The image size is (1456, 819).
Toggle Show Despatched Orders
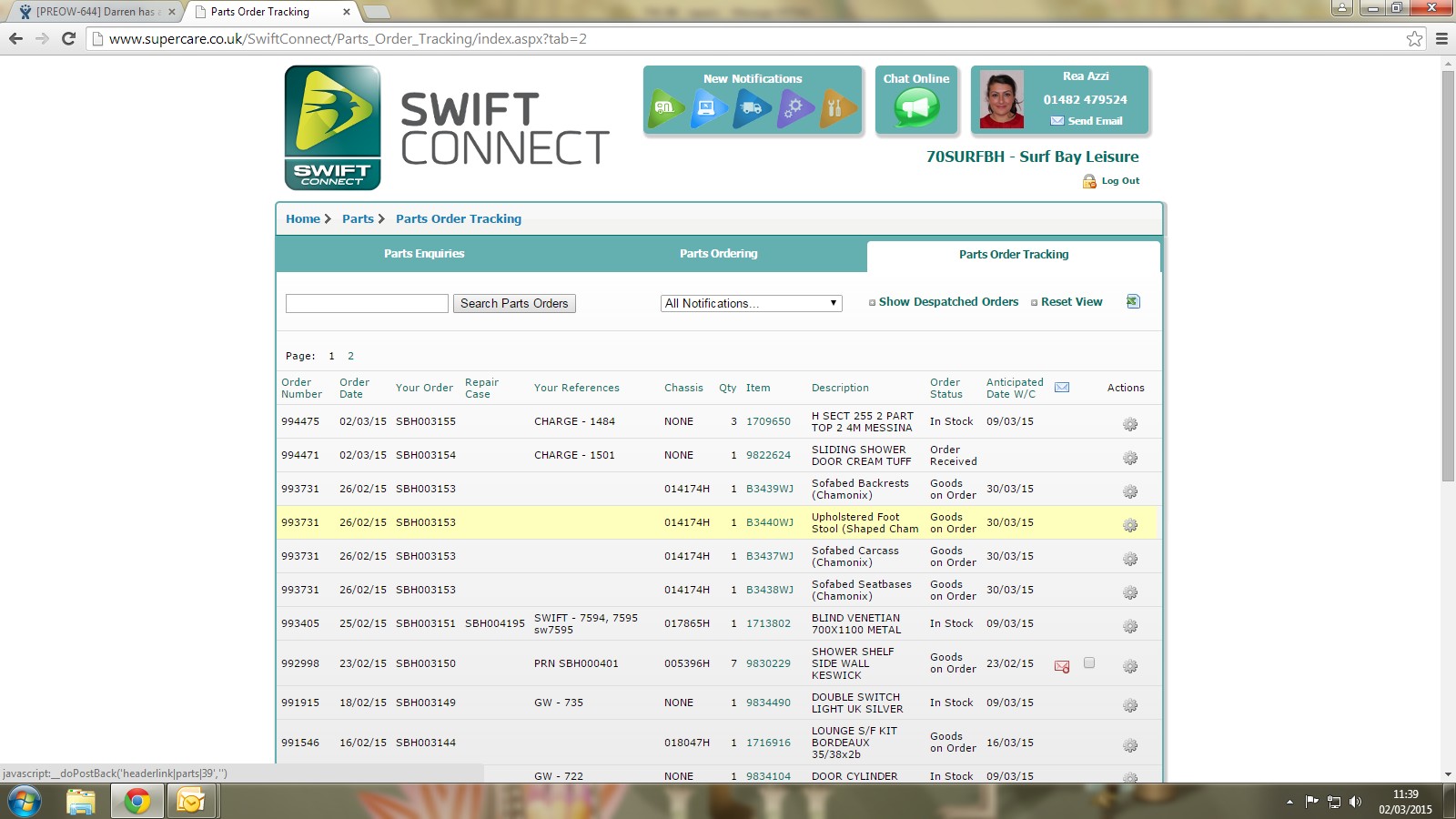[x=947, y=302]
